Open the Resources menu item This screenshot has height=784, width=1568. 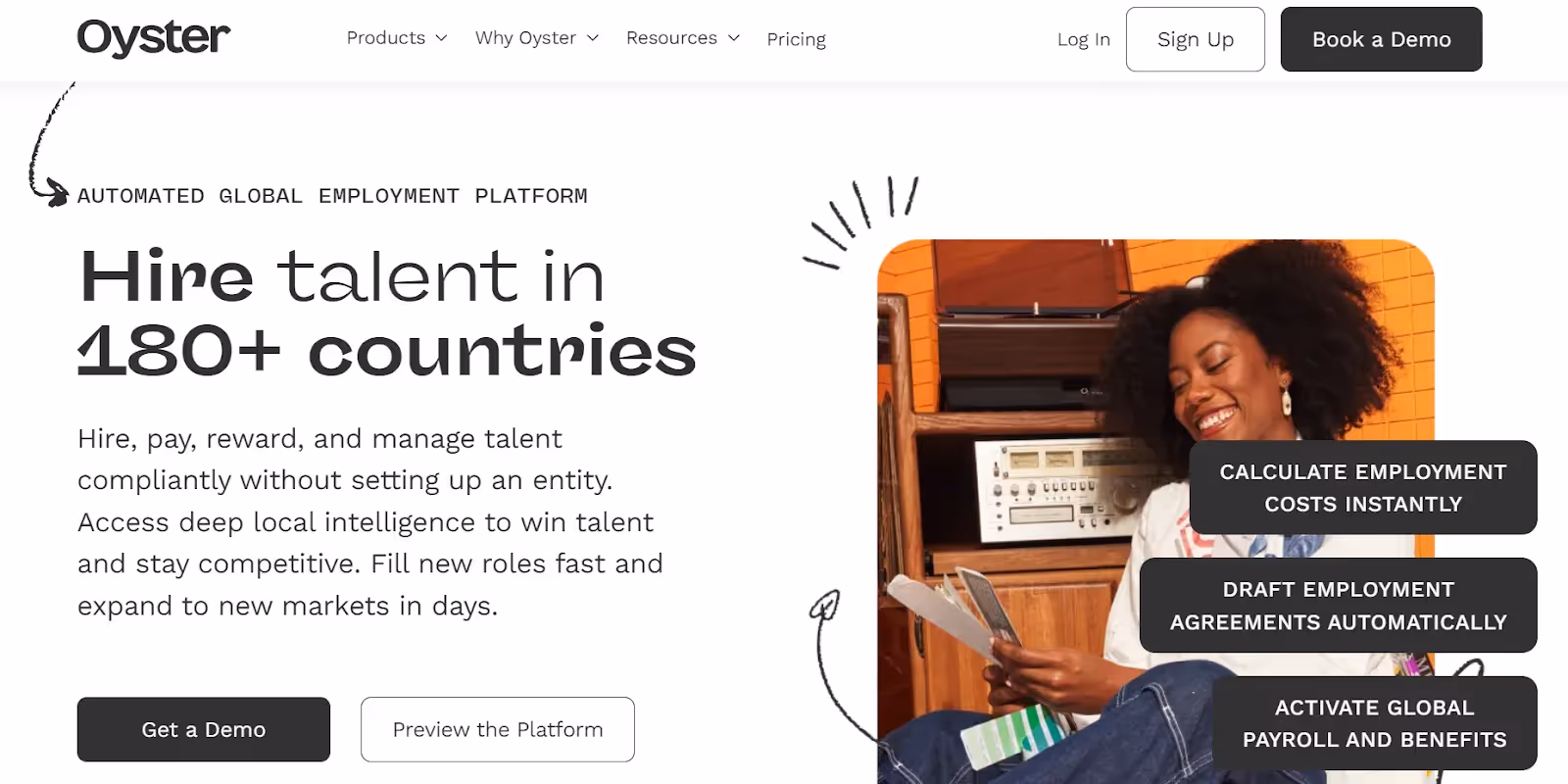coord(671,38)
